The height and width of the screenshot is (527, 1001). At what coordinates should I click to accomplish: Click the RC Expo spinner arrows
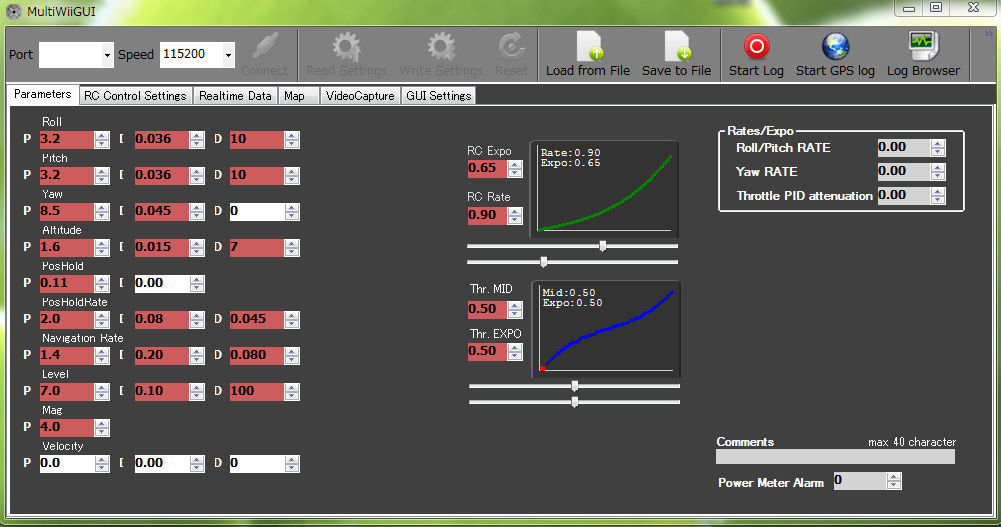(515, 169)
